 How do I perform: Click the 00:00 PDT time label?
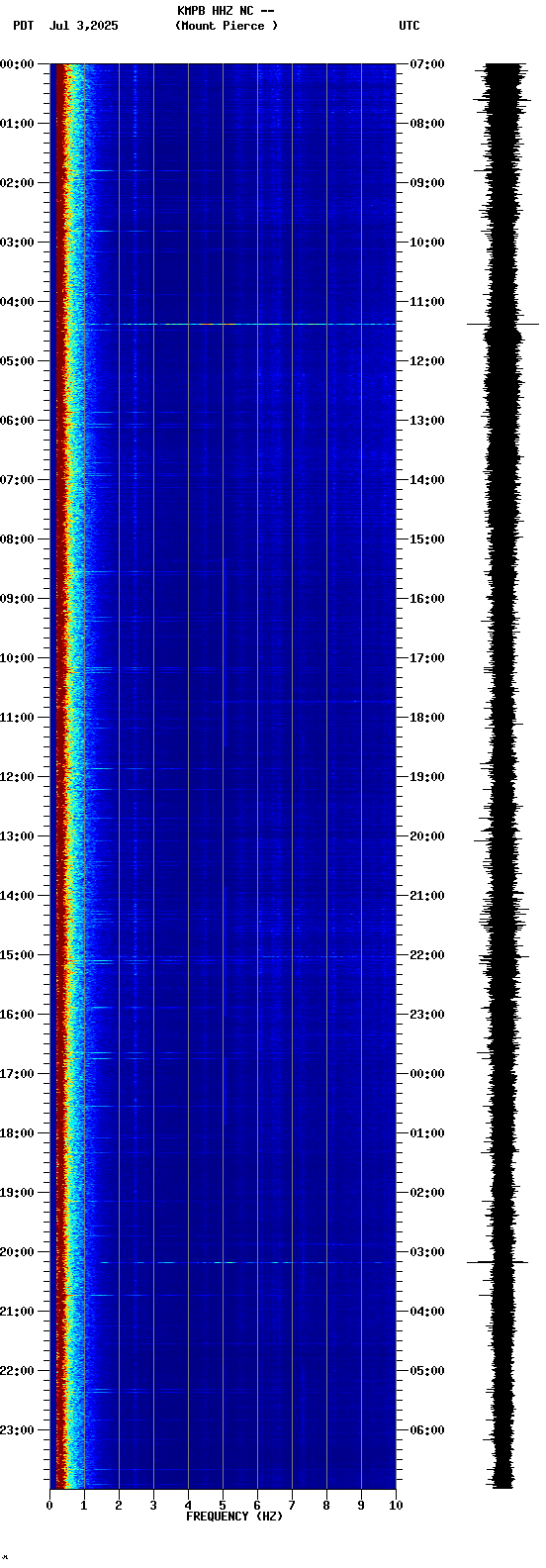pyautogui.click(x=18, y=64)
